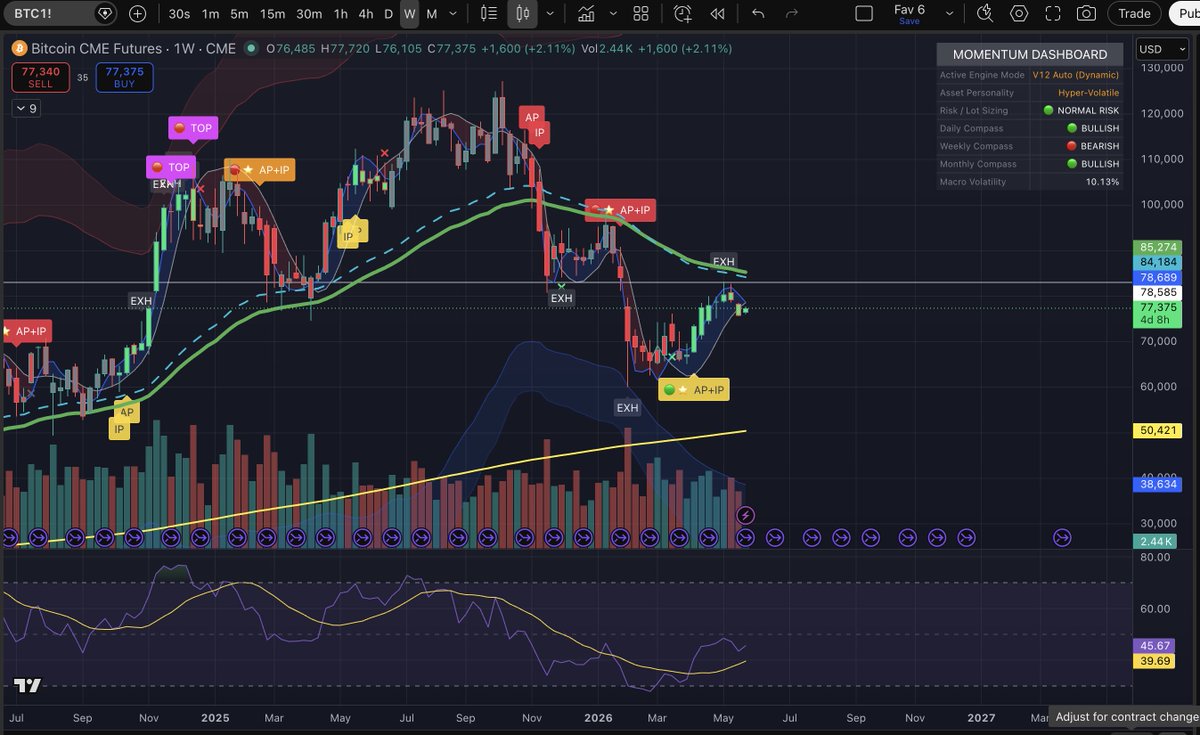This screenshot has height=735, width=1200.
Task: Choose the 1h interval
Action: point(341,14)
